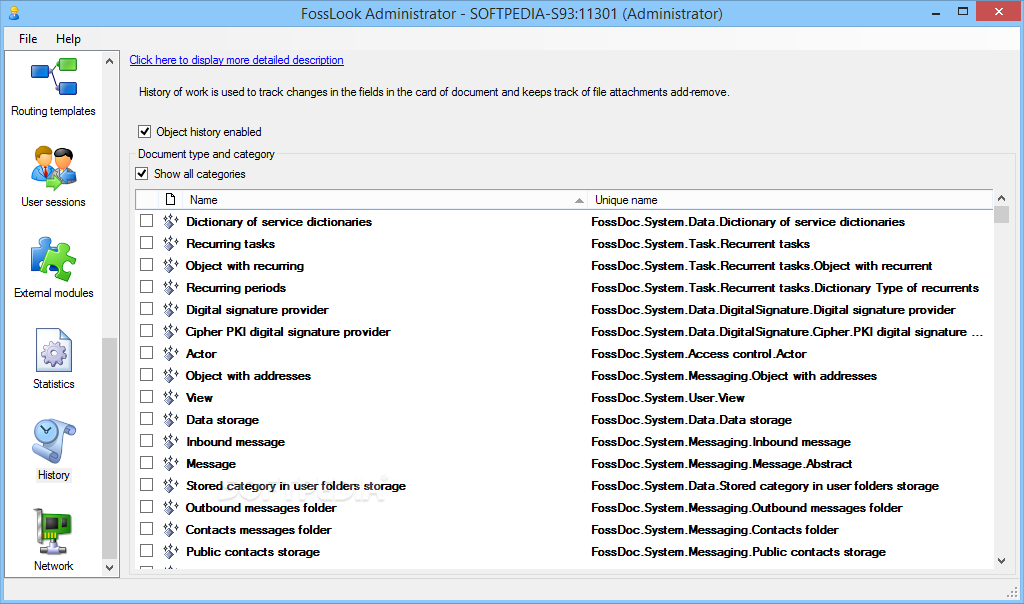Click the sidebar vertical scrollbar thumb
The width and height of the screenshot is (1024, 604).
[110, 448]
